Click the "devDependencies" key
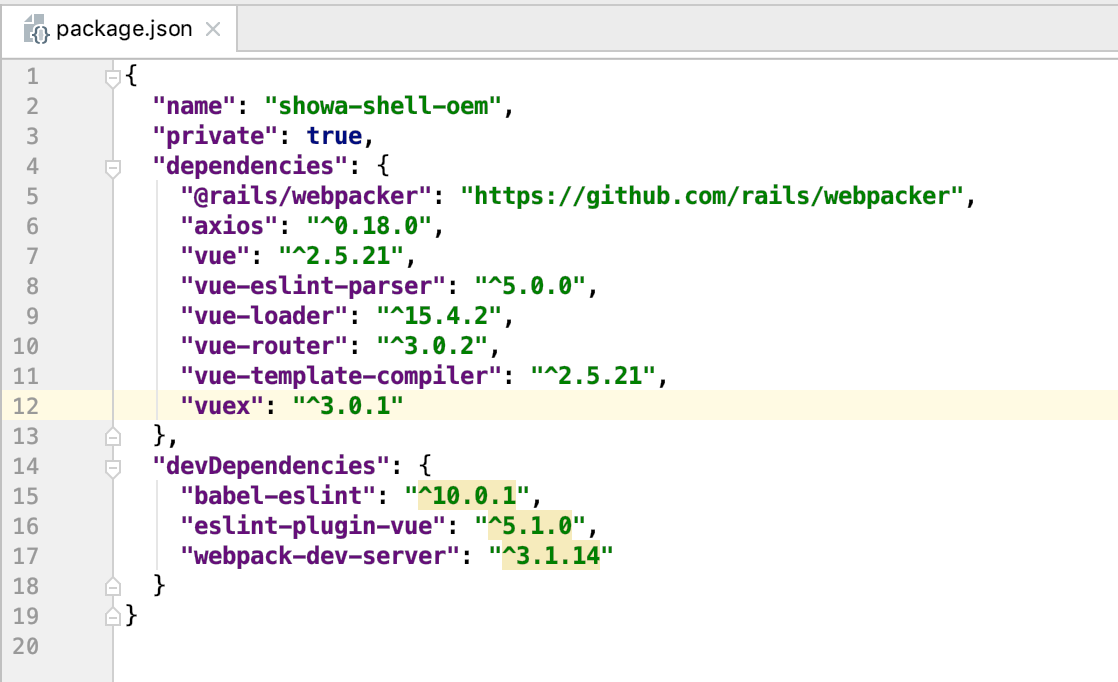Image resolution: width=1118 pixels, height=682 pixels. [271, 465]
